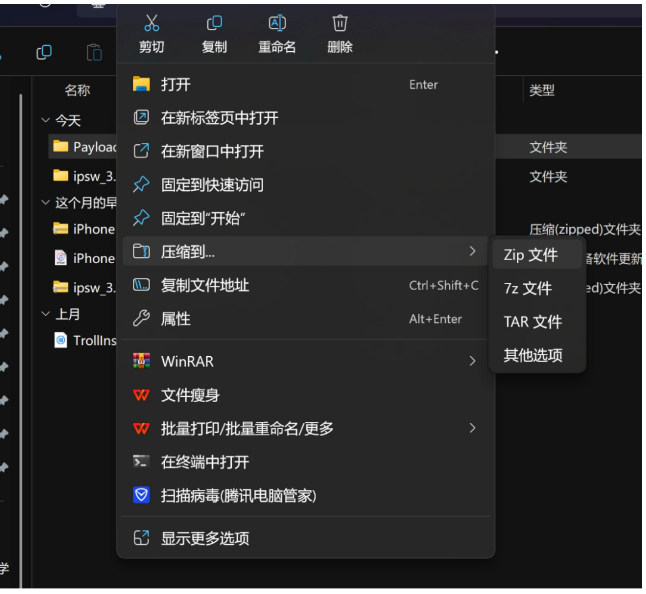Click the pin icon beside 固定到"开始"
This screenshot has height=594, width=646.
tap(141, 217)
